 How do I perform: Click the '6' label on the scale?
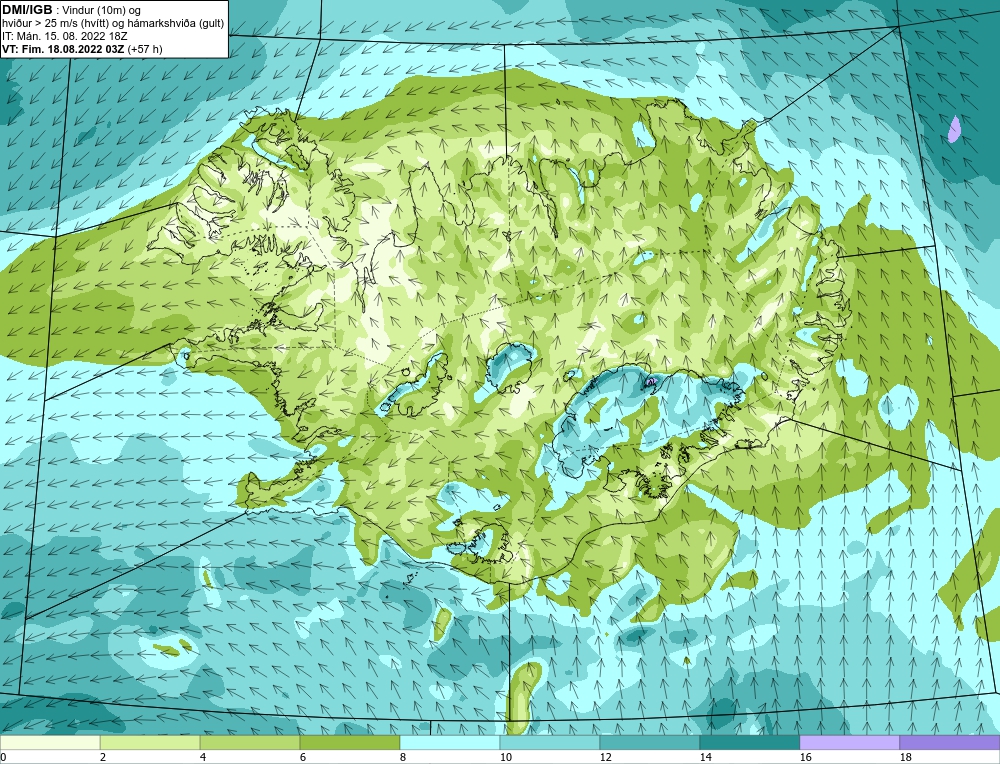(303, 758)
